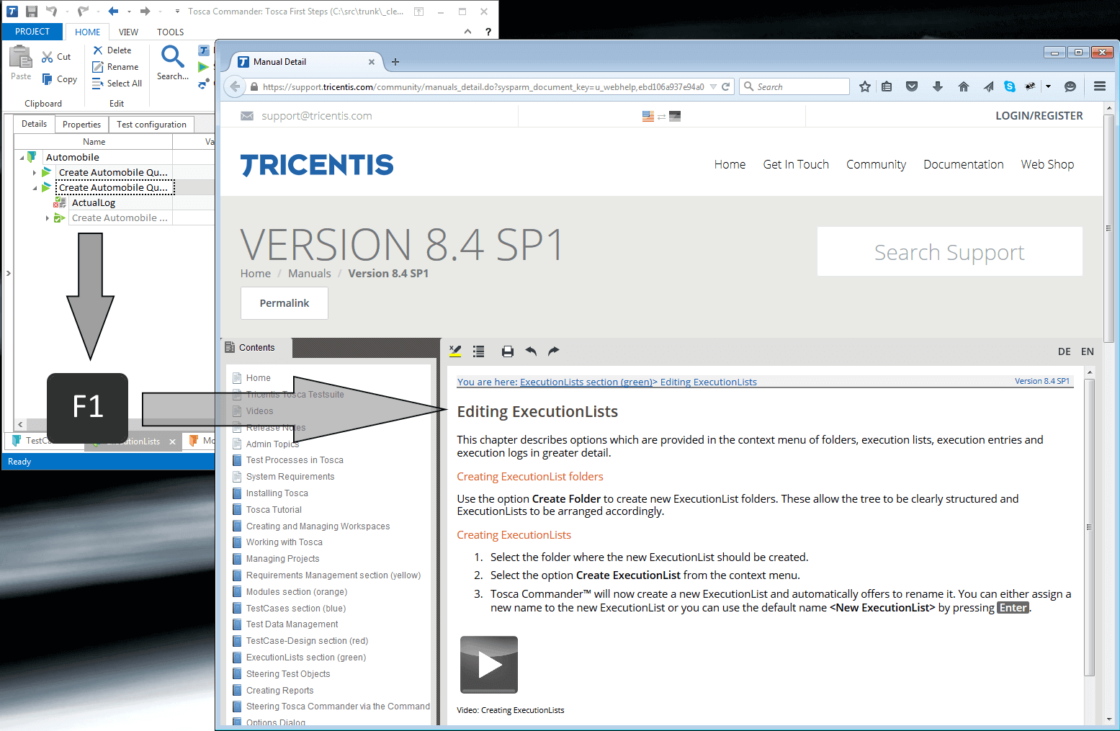Open the small dropdown arrow in browser toolbar
The width and height of the screenshot is (1120, 731).
[x=1048, y=87]
